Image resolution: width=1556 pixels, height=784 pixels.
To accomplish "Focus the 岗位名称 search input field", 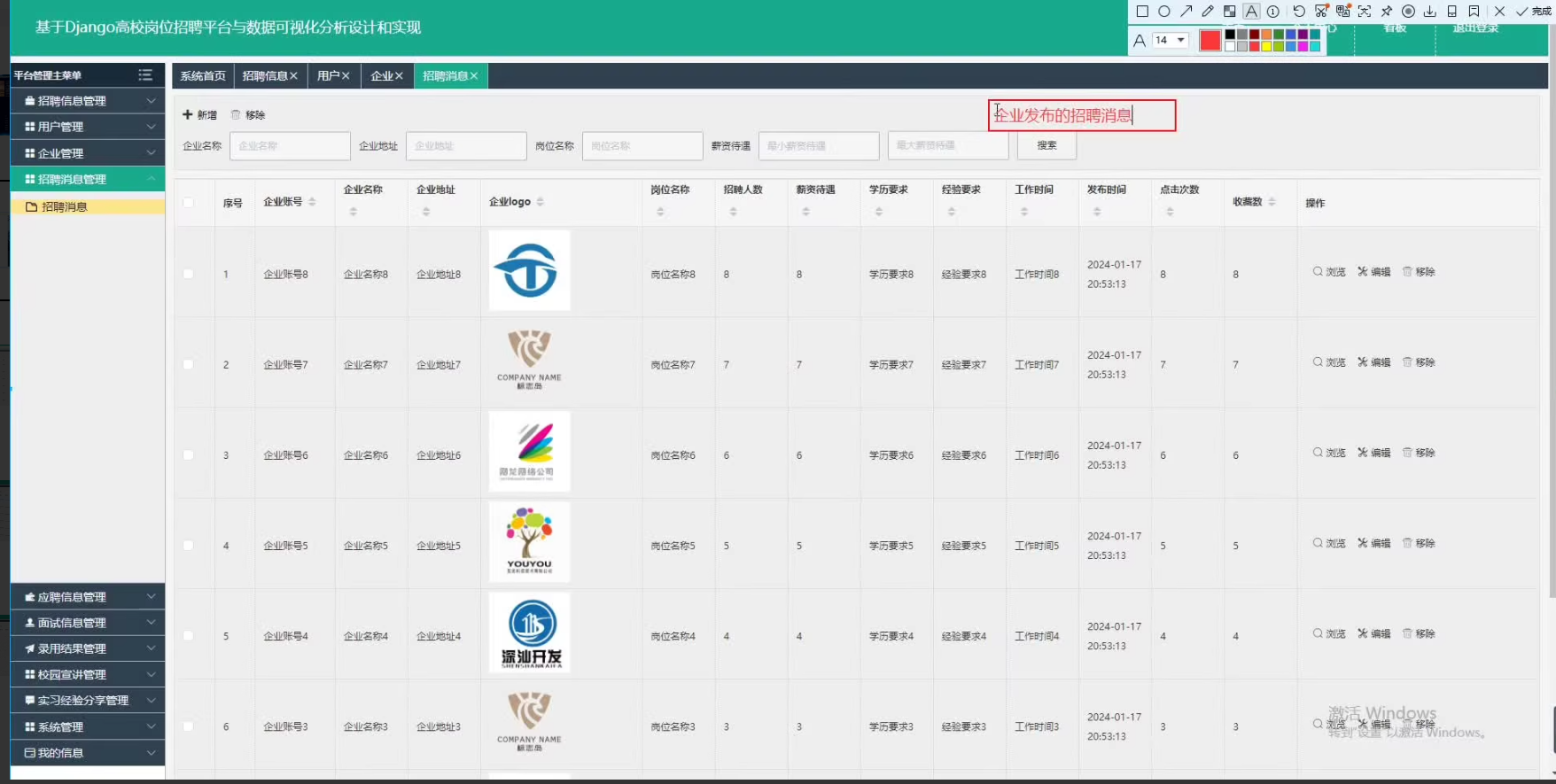I will [x=642, y=146].
